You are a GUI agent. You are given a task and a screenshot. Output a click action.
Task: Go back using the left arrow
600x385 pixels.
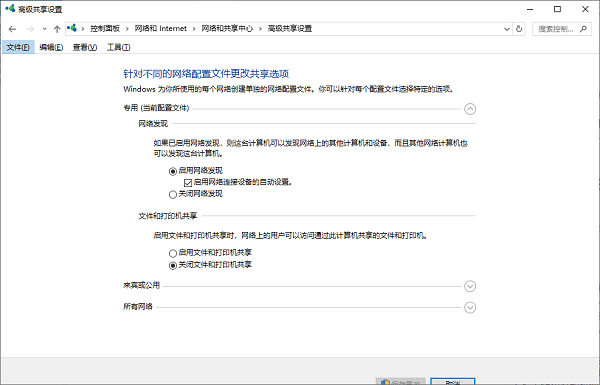12,29
